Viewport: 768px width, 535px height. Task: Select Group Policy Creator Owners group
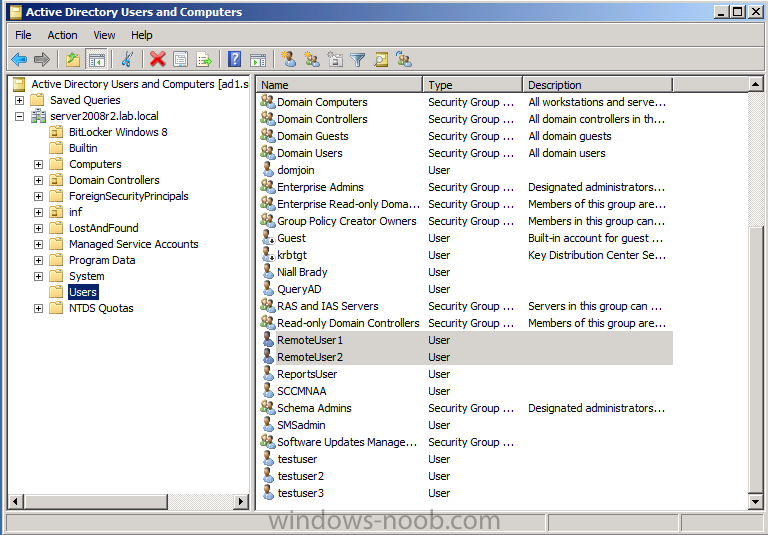[346, 221]
